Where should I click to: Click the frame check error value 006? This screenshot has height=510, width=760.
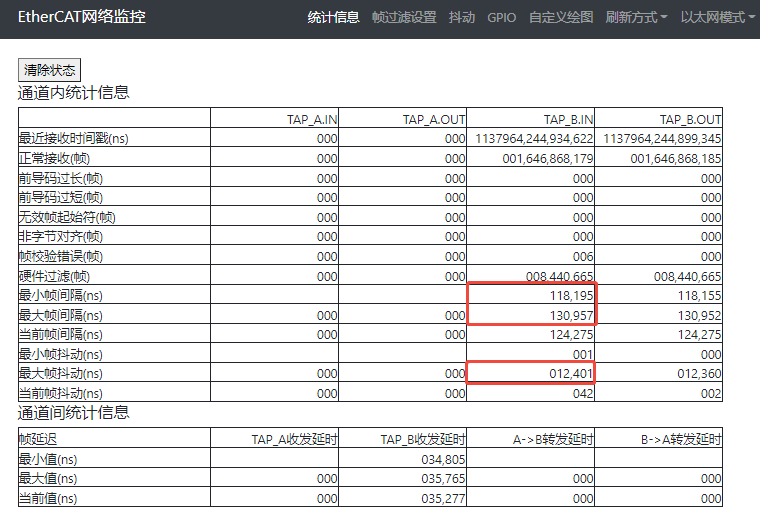pos(583,256)
